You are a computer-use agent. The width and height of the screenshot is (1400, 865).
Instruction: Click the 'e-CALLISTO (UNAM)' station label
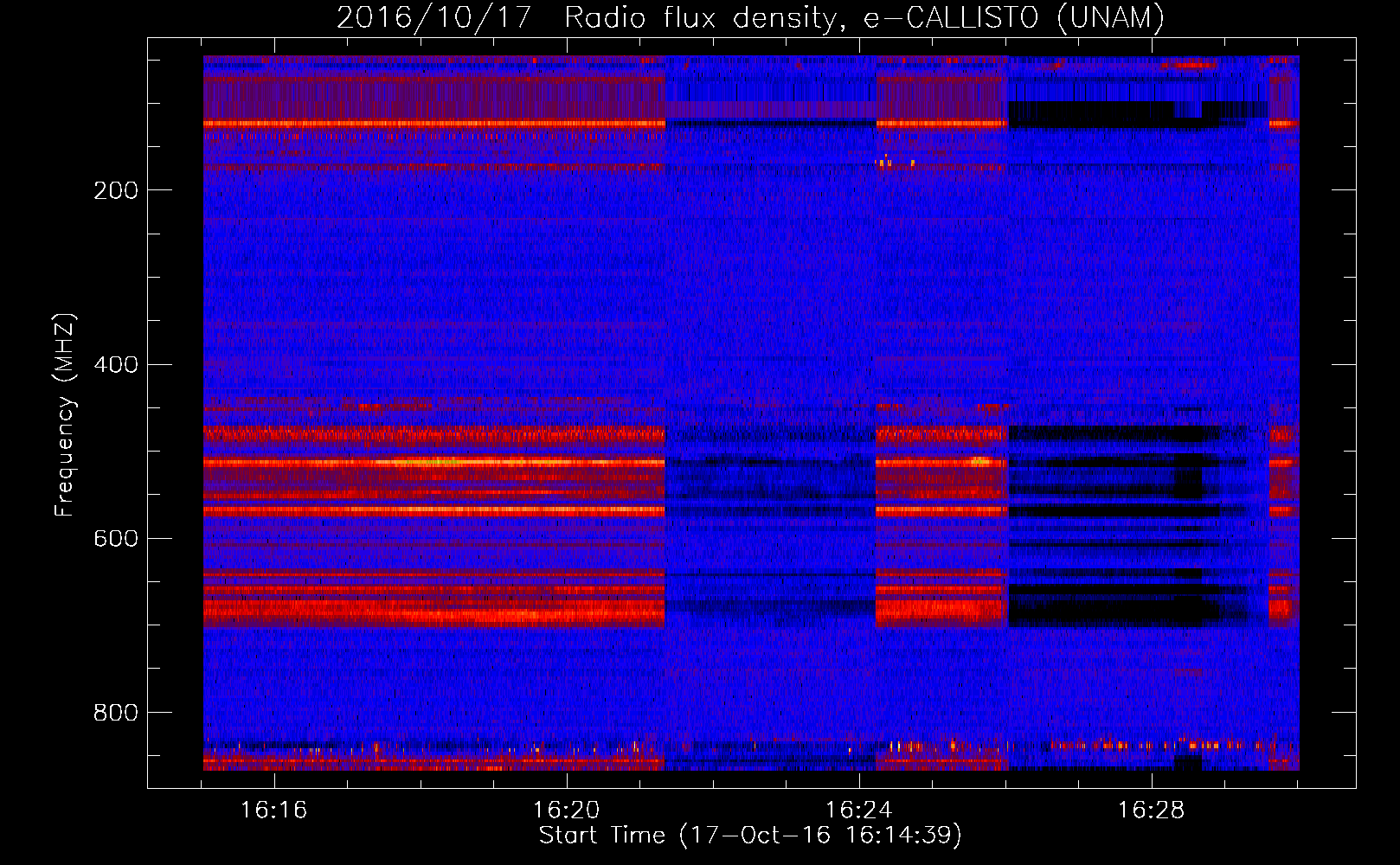pos(1014,17)
